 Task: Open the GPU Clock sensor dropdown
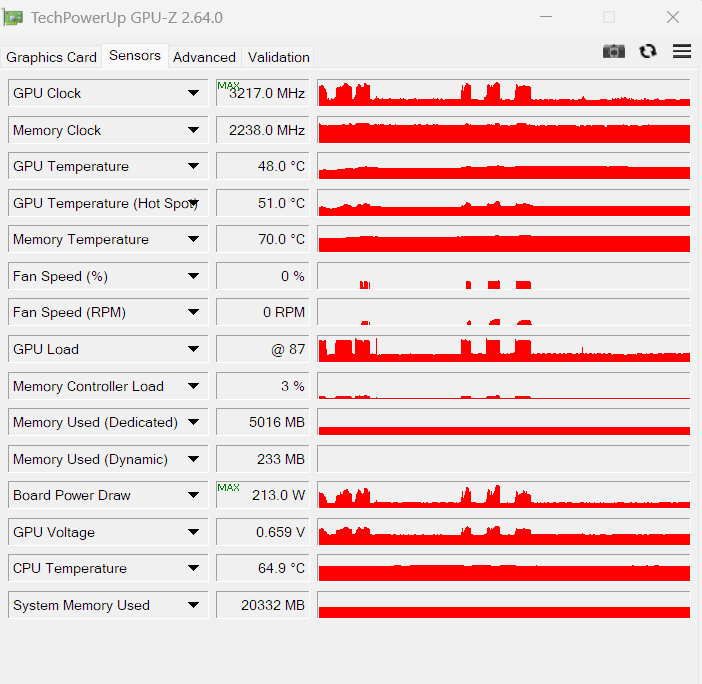[x=193, y=93]
